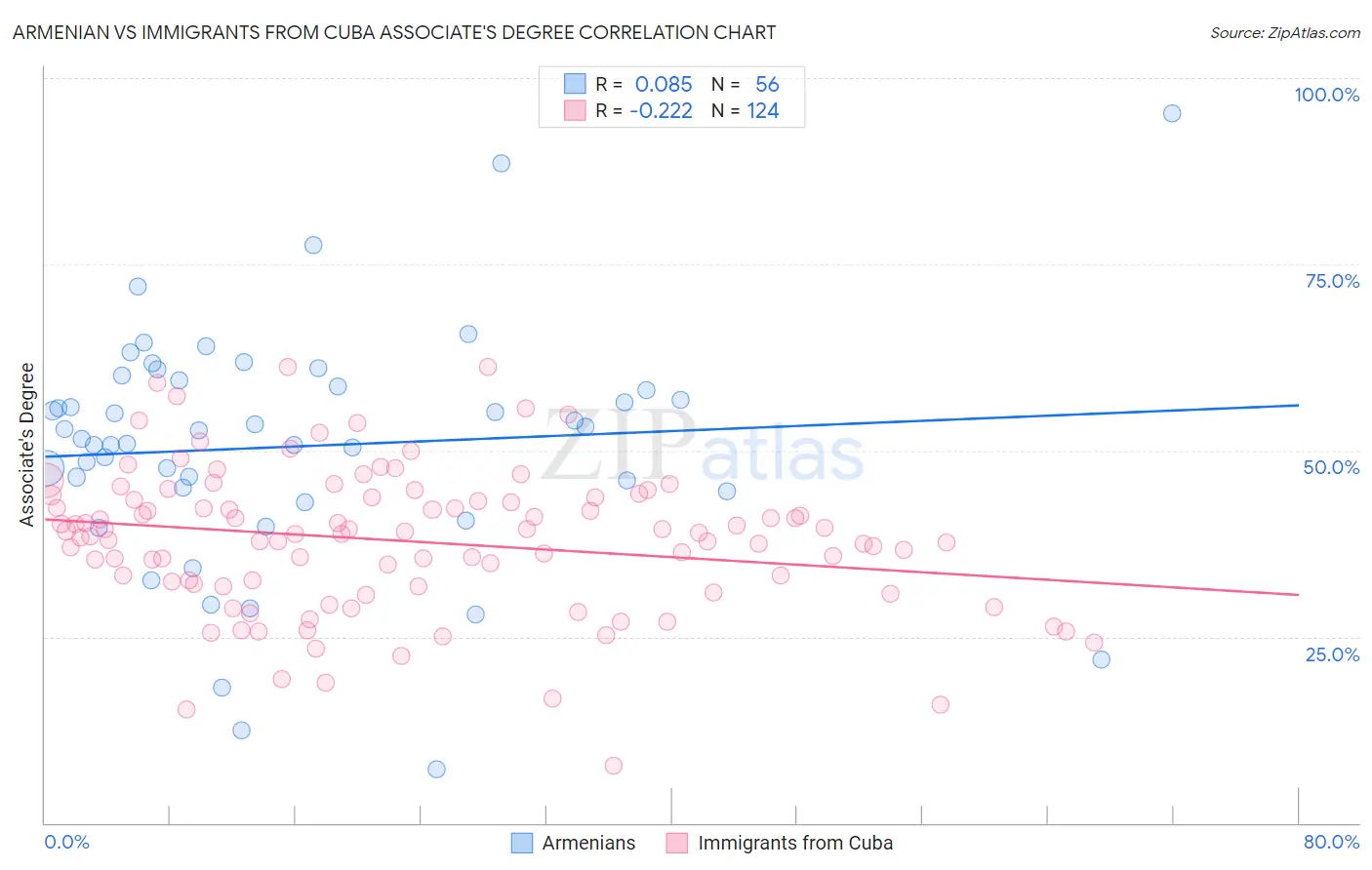Select the Immigrants from Cuba legend label
Viewport: 1372px width, 870px height.
pyautogui.click(x=795, y=843)
